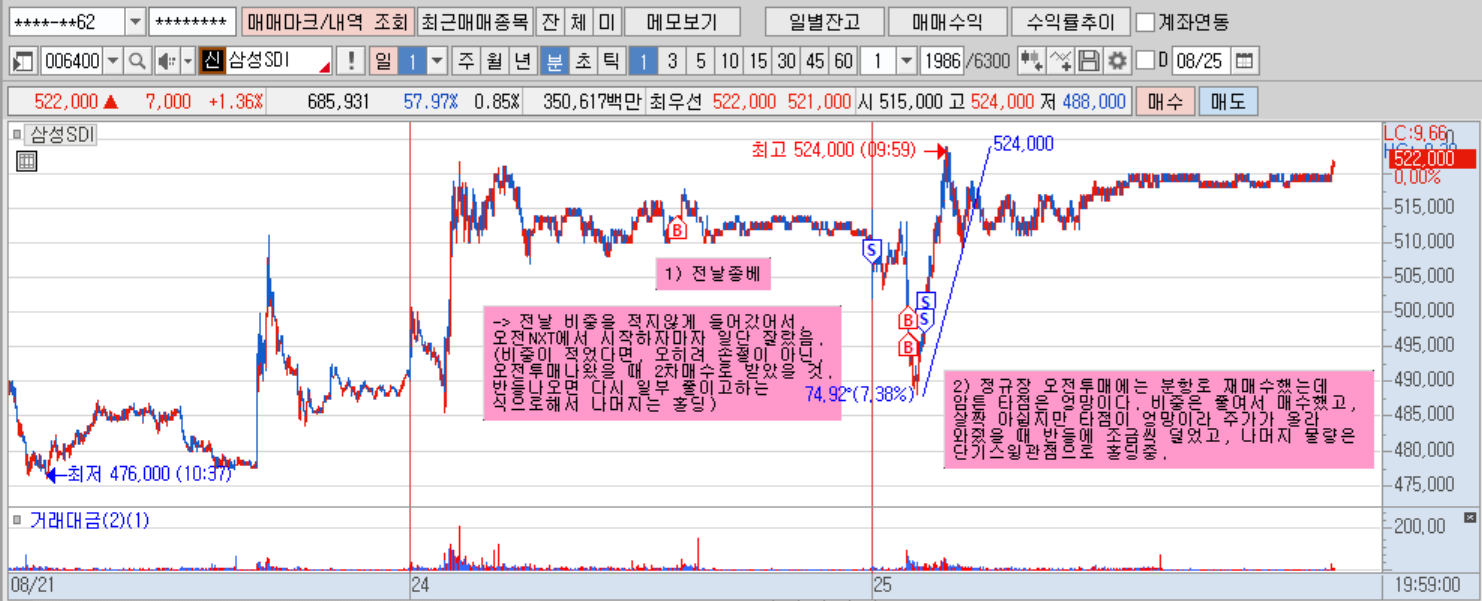
Task: Click 최근매매종목 button
Action: [x=473, y=22]
